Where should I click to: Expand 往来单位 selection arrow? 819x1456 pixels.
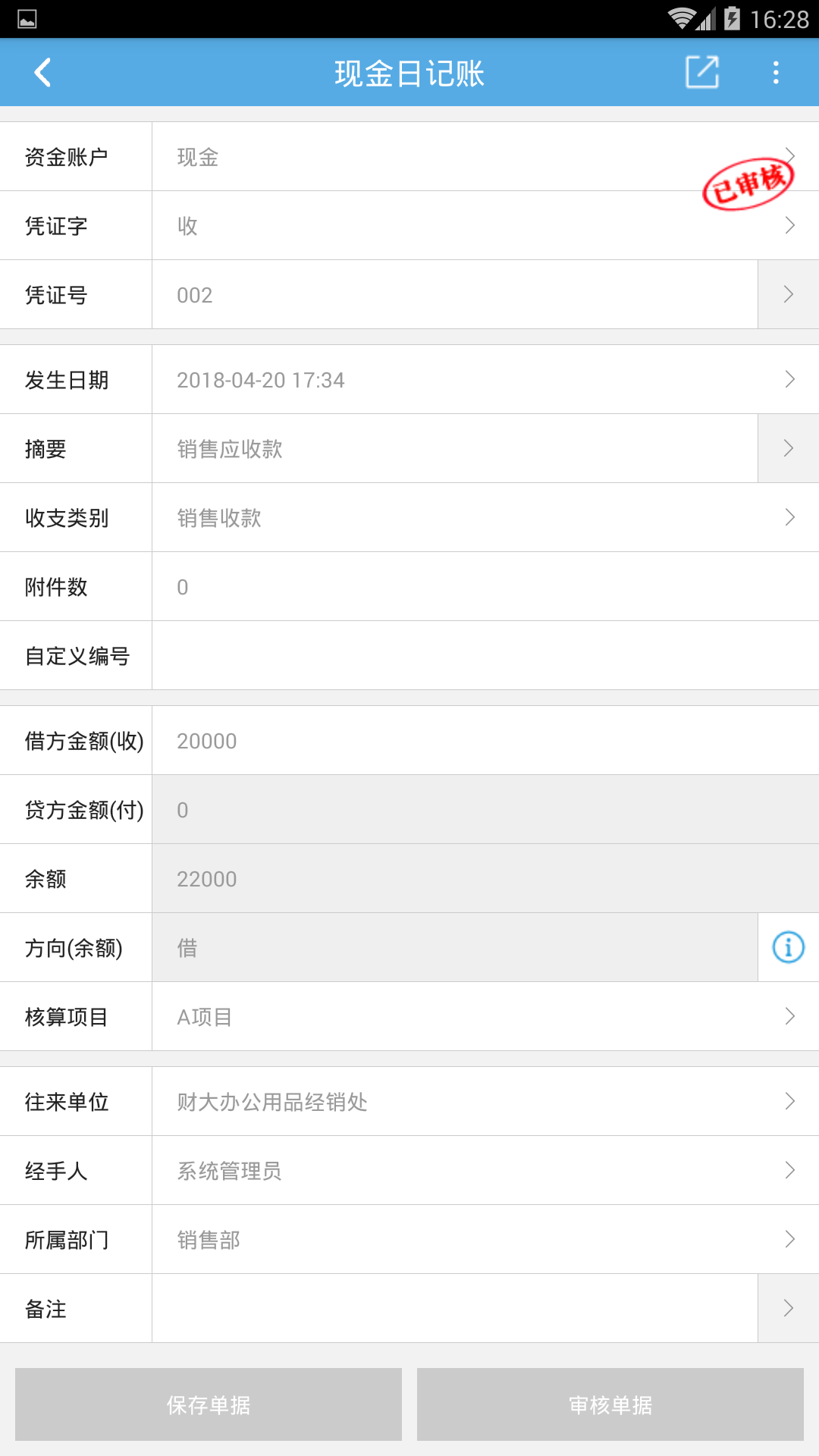[x=789, y=1101]
